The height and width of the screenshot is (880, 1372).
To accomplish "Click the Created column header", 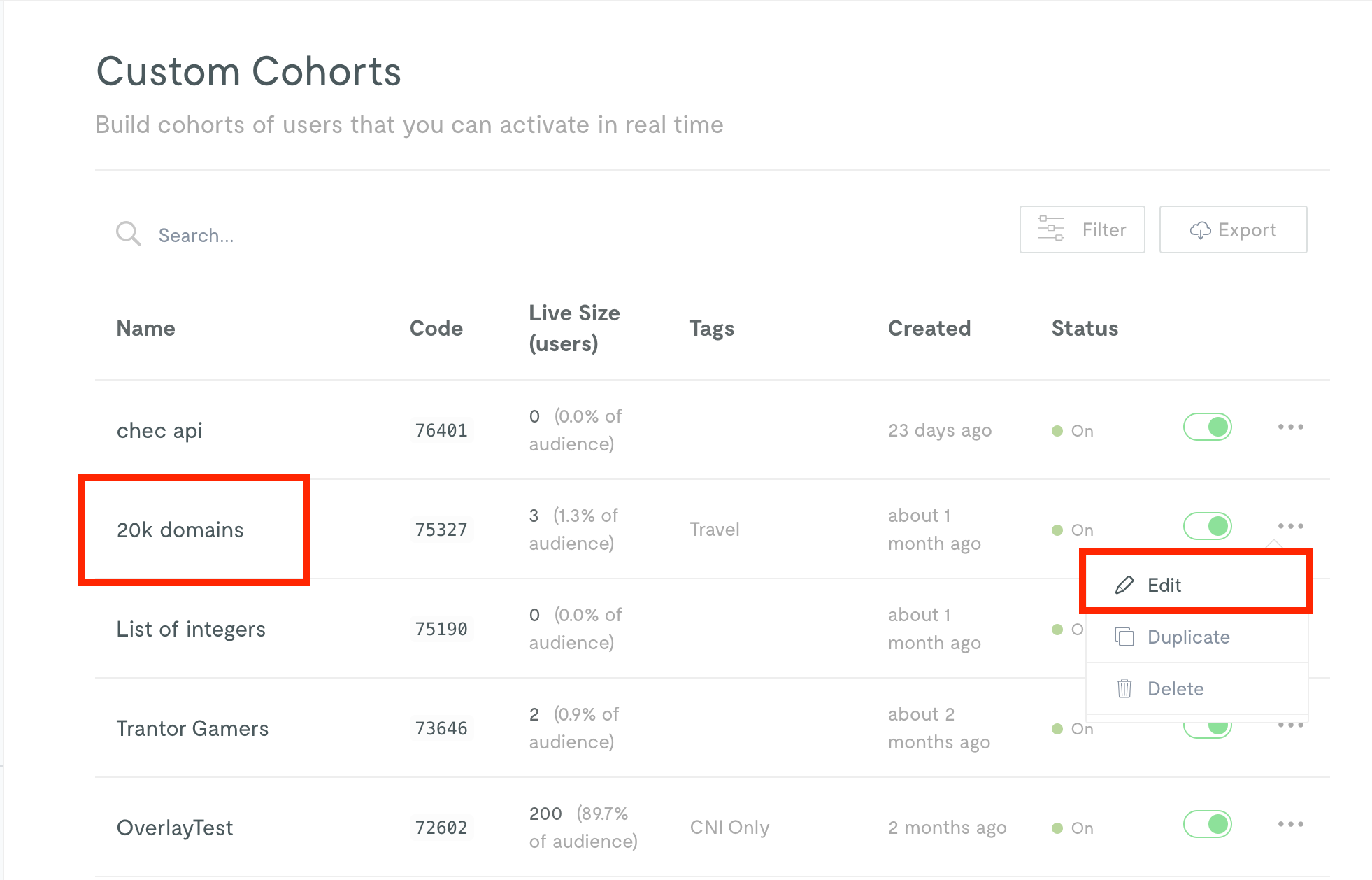I will [x=929, y=328].
